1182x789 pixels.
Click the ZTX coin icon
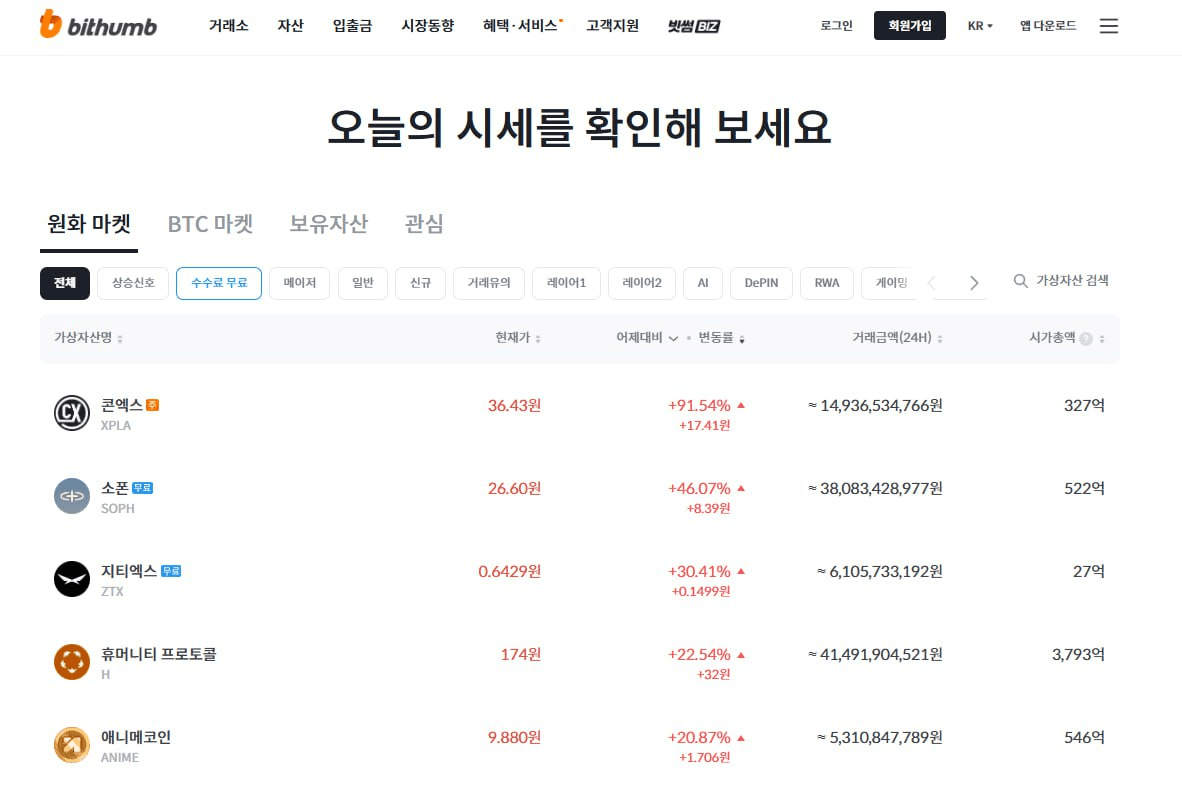[x=72, y=579]
